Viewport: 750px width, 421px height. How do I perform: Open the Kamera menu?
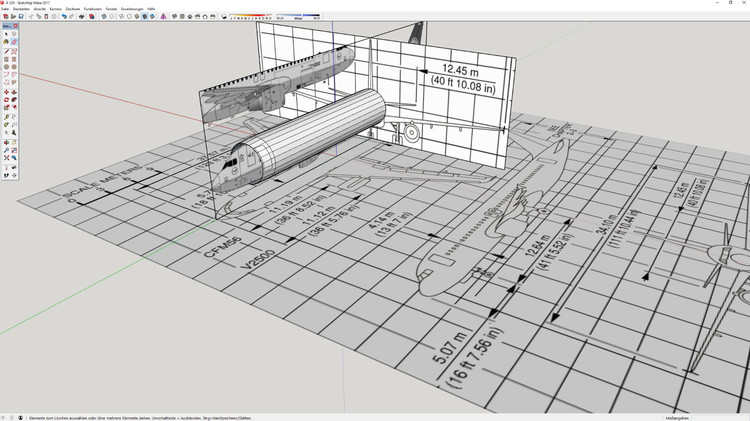55,9
